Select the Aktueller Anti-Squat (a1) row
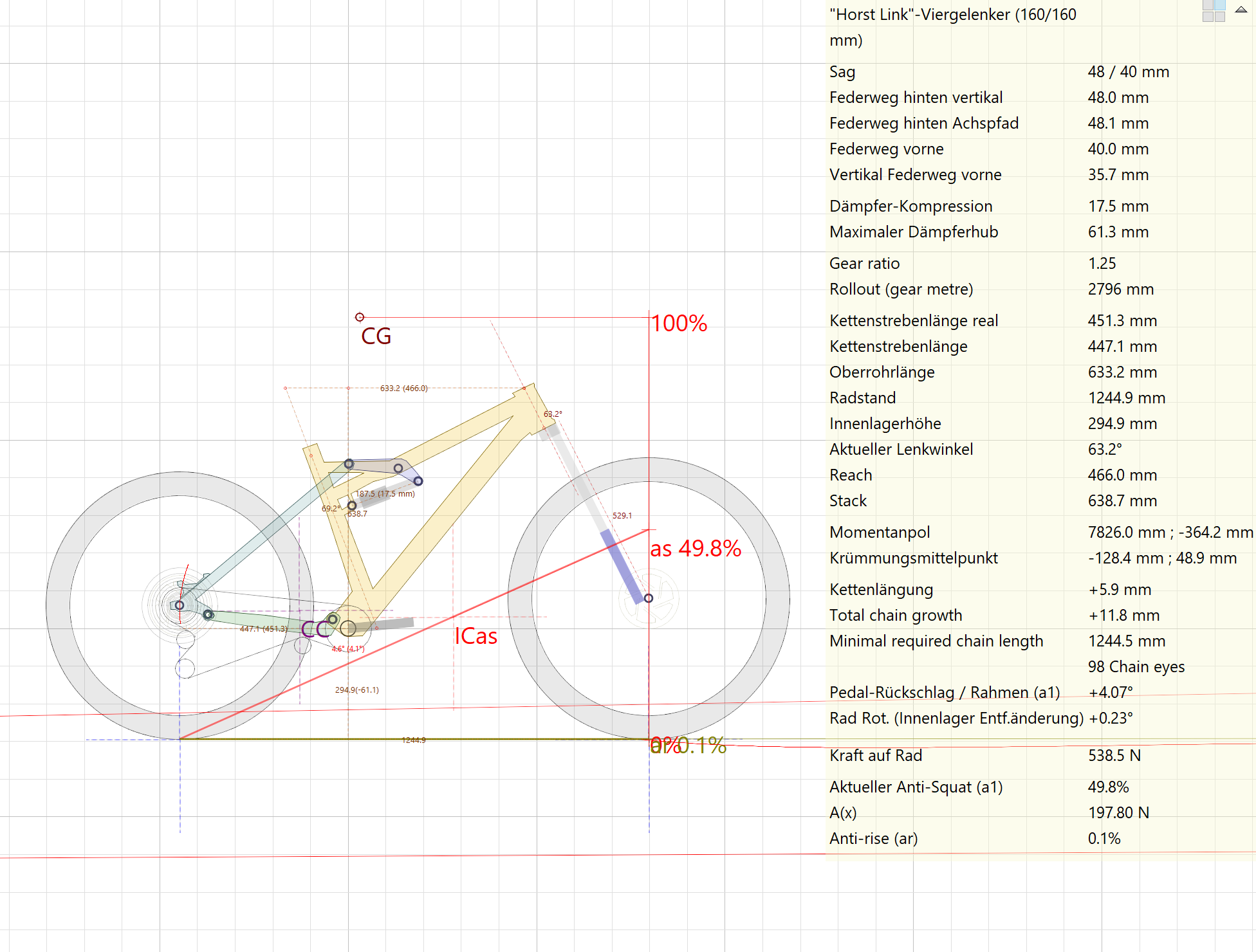 pyautogui.click(x=916, y=787)
